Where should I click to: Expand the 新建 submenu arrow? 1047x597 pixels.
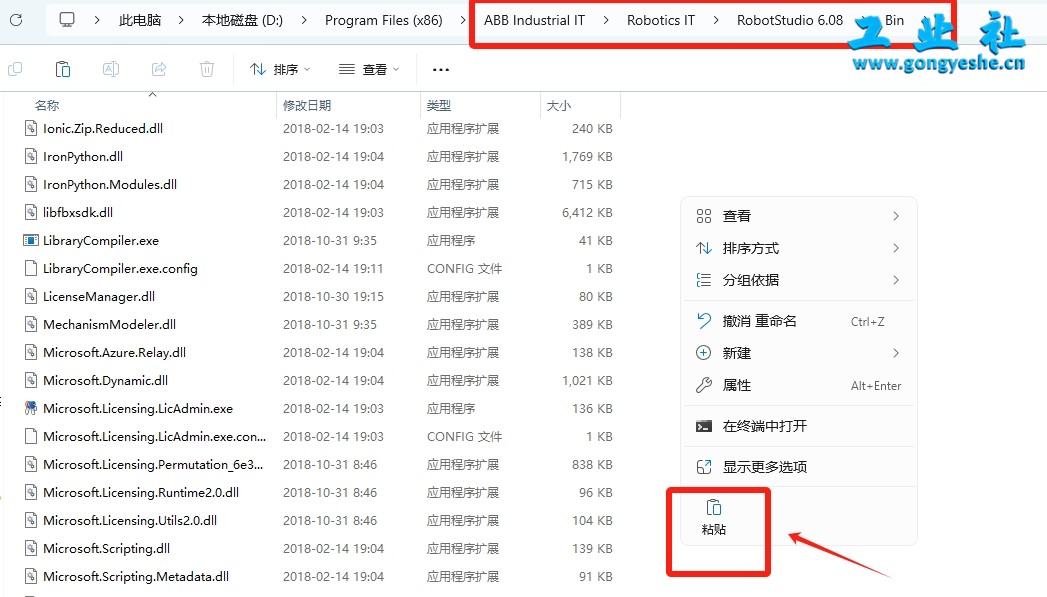click(x=896, y=353)
